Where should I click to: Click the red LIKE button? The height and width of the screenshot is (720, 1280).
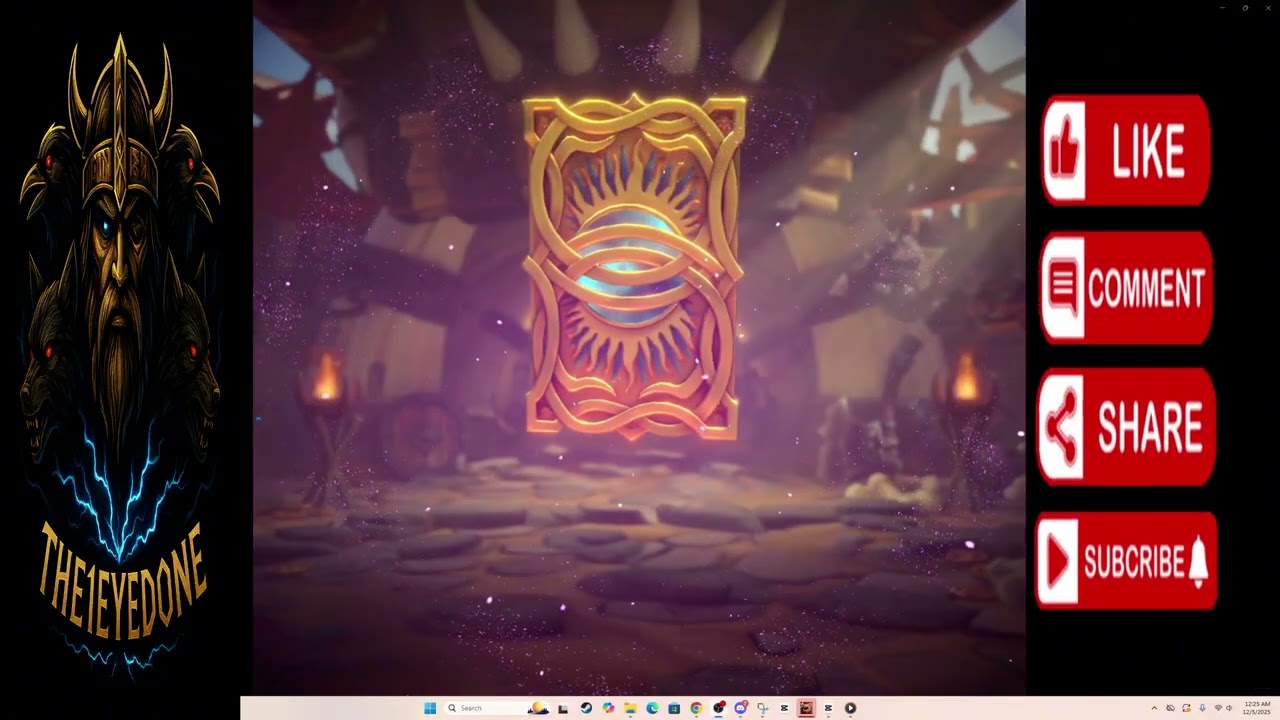click(x=1126, y=150)
